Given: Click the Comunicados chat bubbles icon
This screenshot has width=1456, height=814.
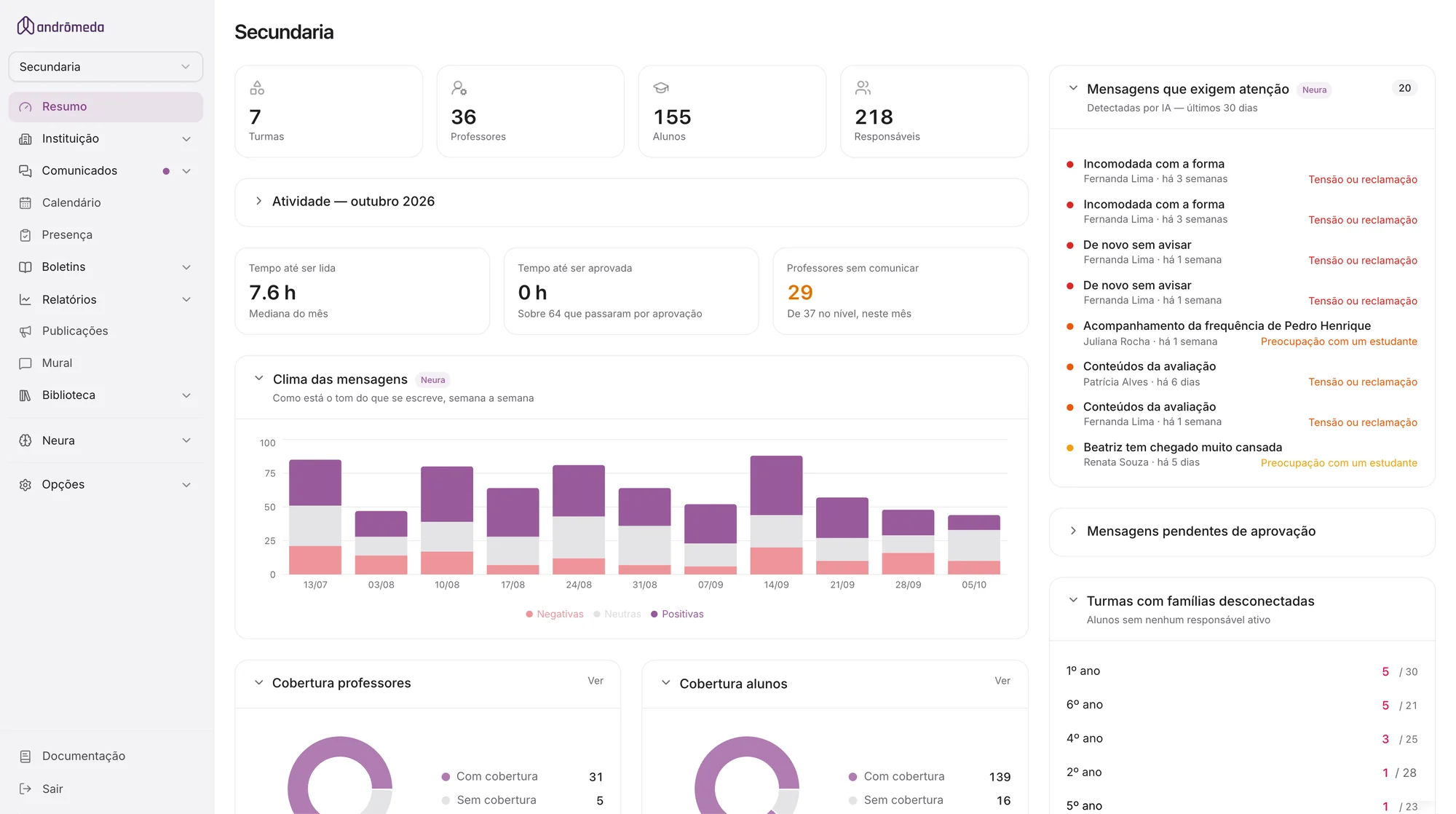Looking at the screenshot, I should click(x=25, y=171).
